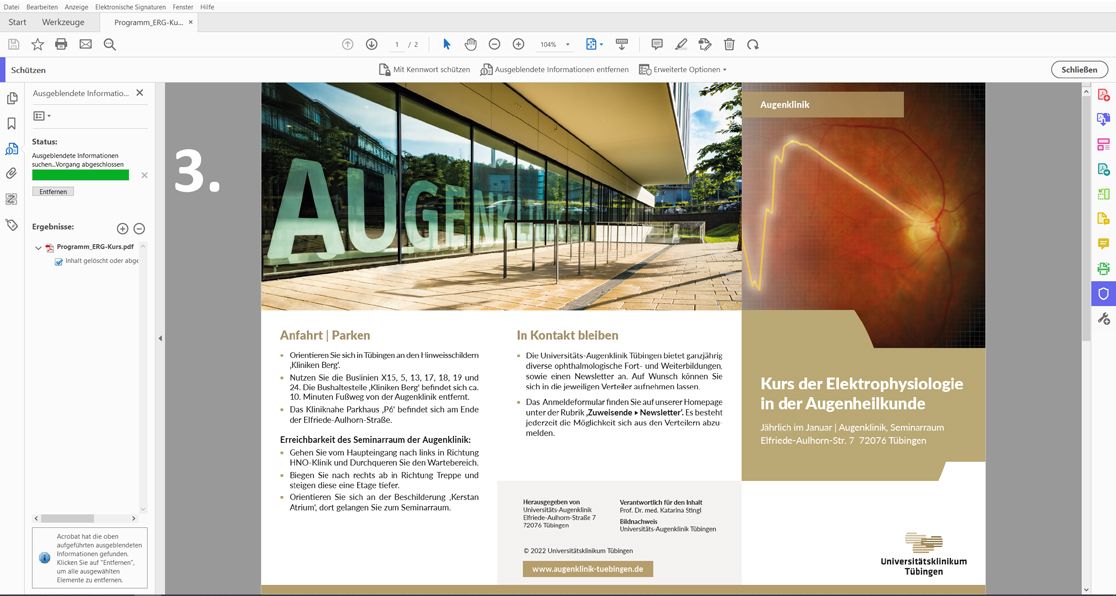The height and width of the screenshot is (596, 1116).
Task: Activate the hand pan tool
Action: pos(470,44)
